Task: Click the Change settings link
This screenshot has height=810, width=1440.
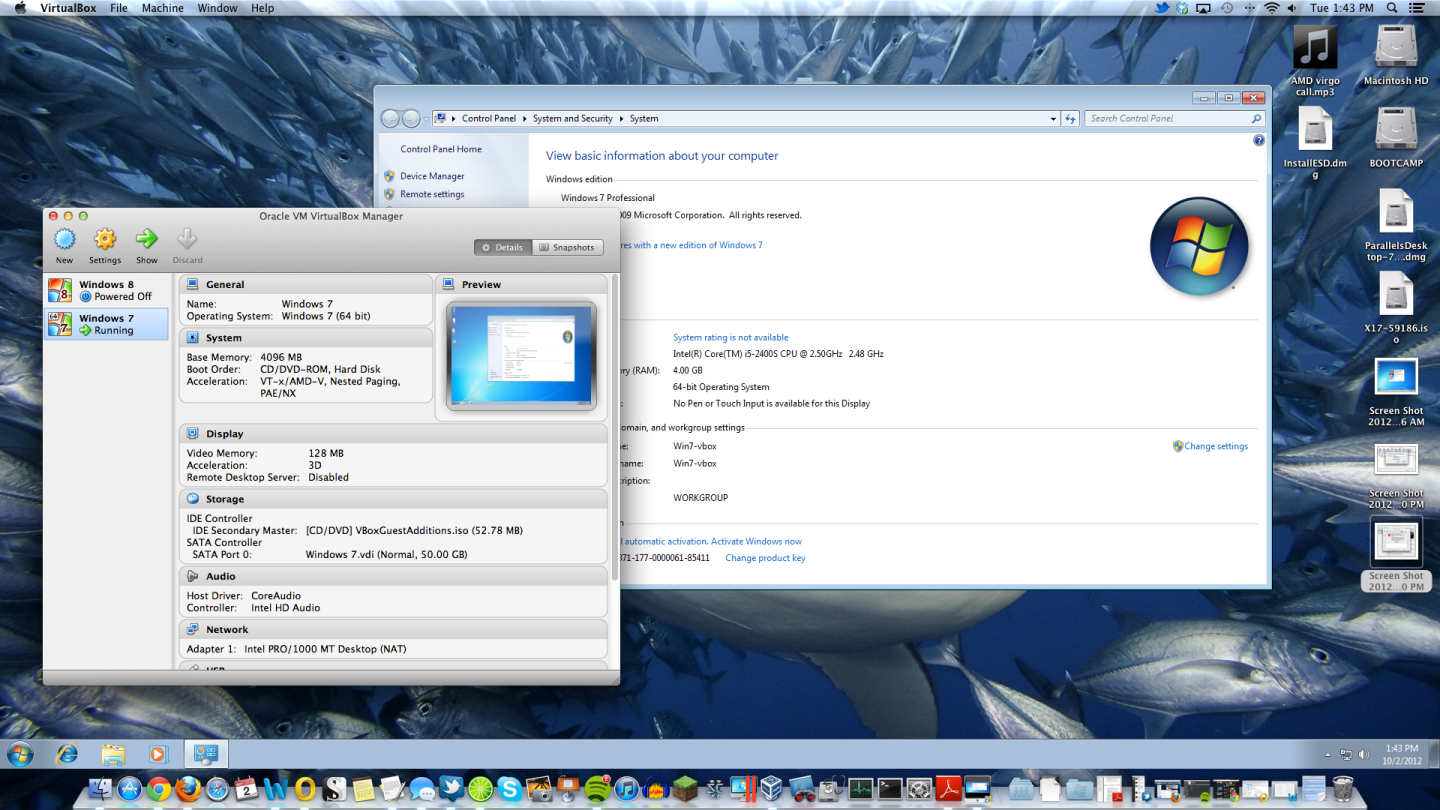Action: (x=1216, y=446)
